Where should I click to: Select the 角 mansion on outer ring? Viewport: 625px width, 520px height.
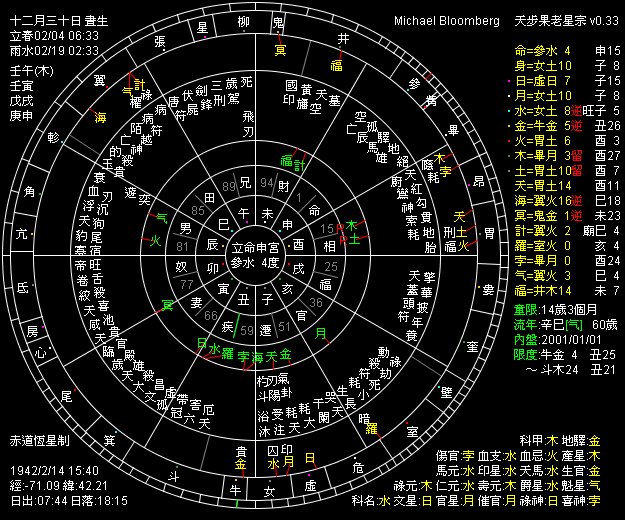coord(30,191)
